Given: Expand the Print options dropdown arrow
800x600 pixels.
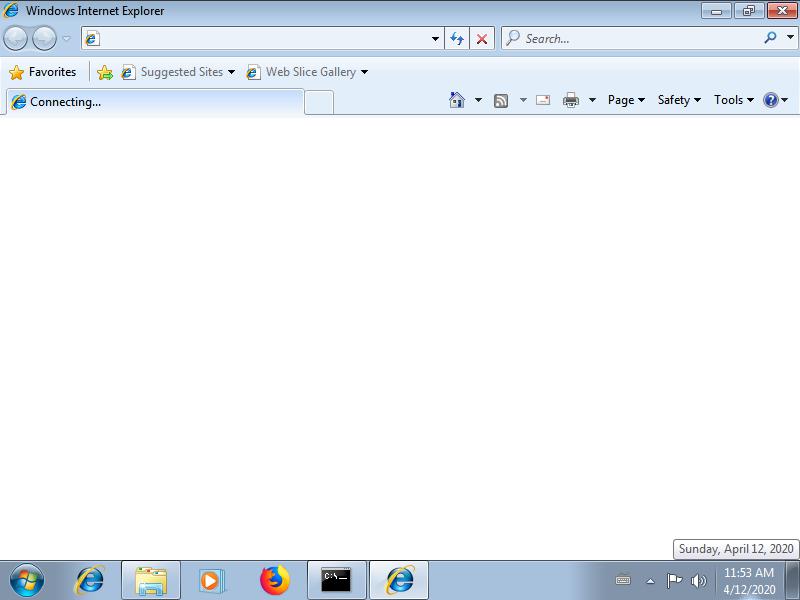Looking at the screenshot, I should click(x=592, y=100).
